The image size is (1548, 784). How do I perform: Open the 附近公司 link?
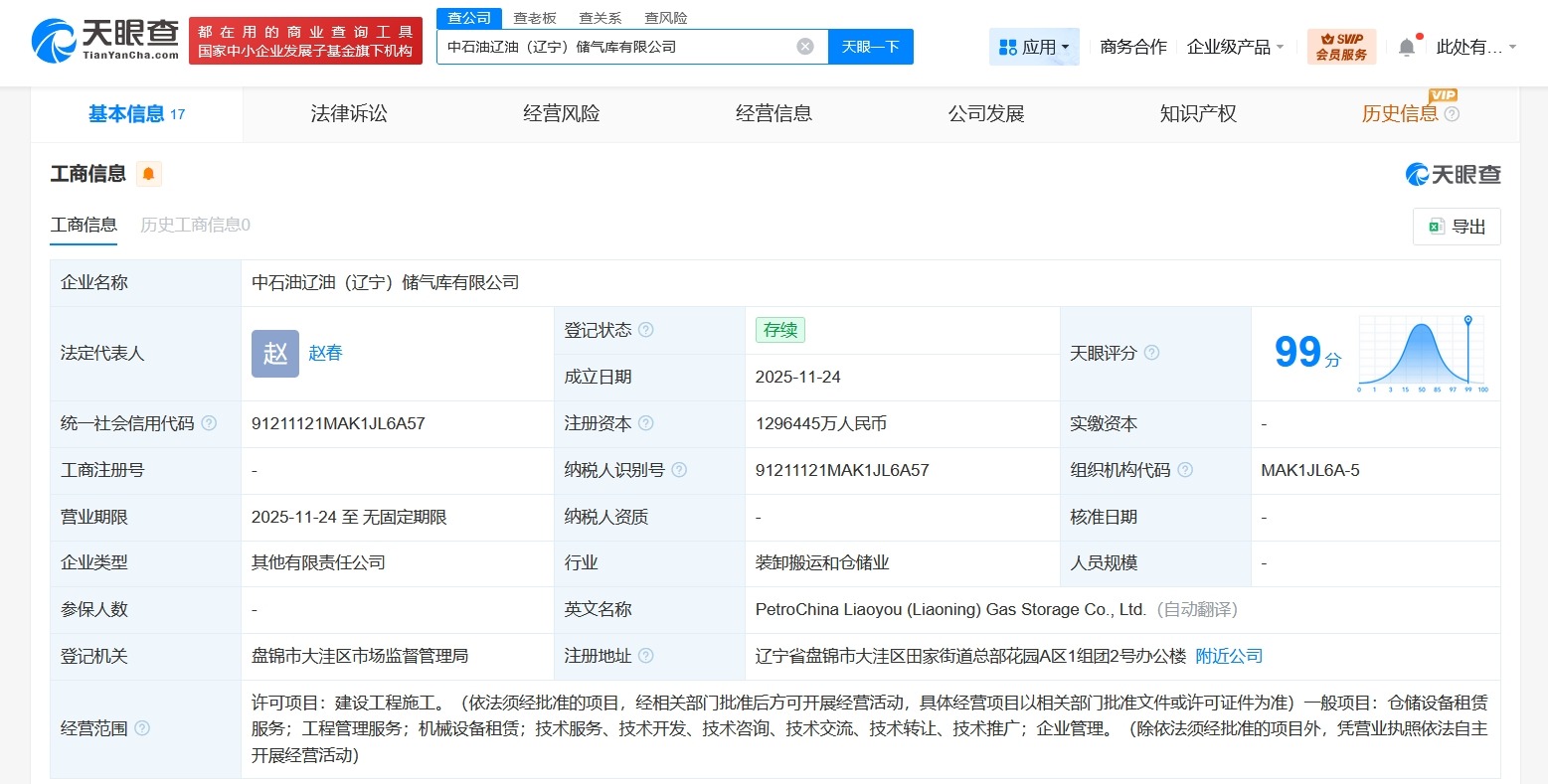point(1228,656)
